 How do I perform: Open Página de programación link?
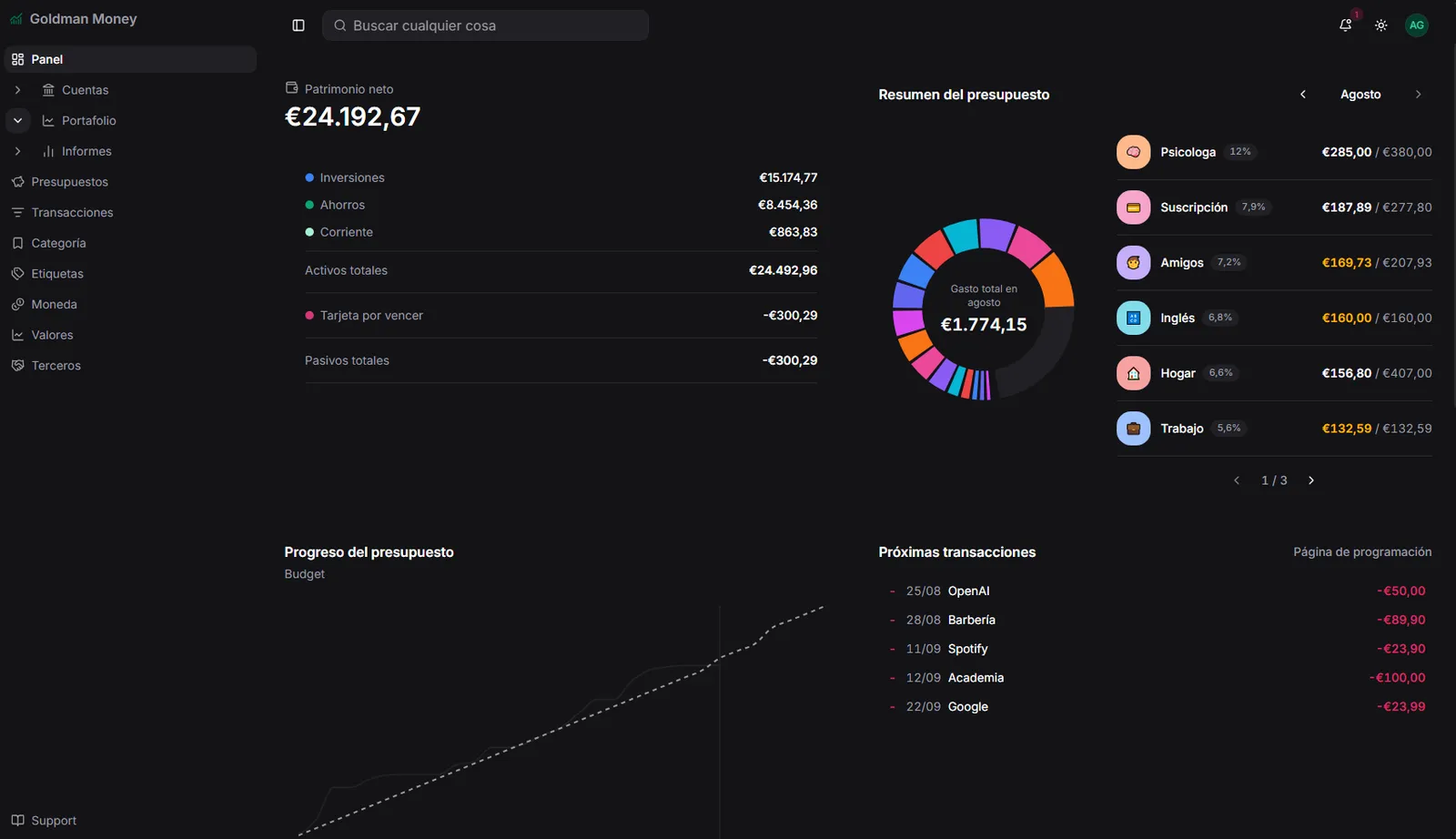point(1362,552)
